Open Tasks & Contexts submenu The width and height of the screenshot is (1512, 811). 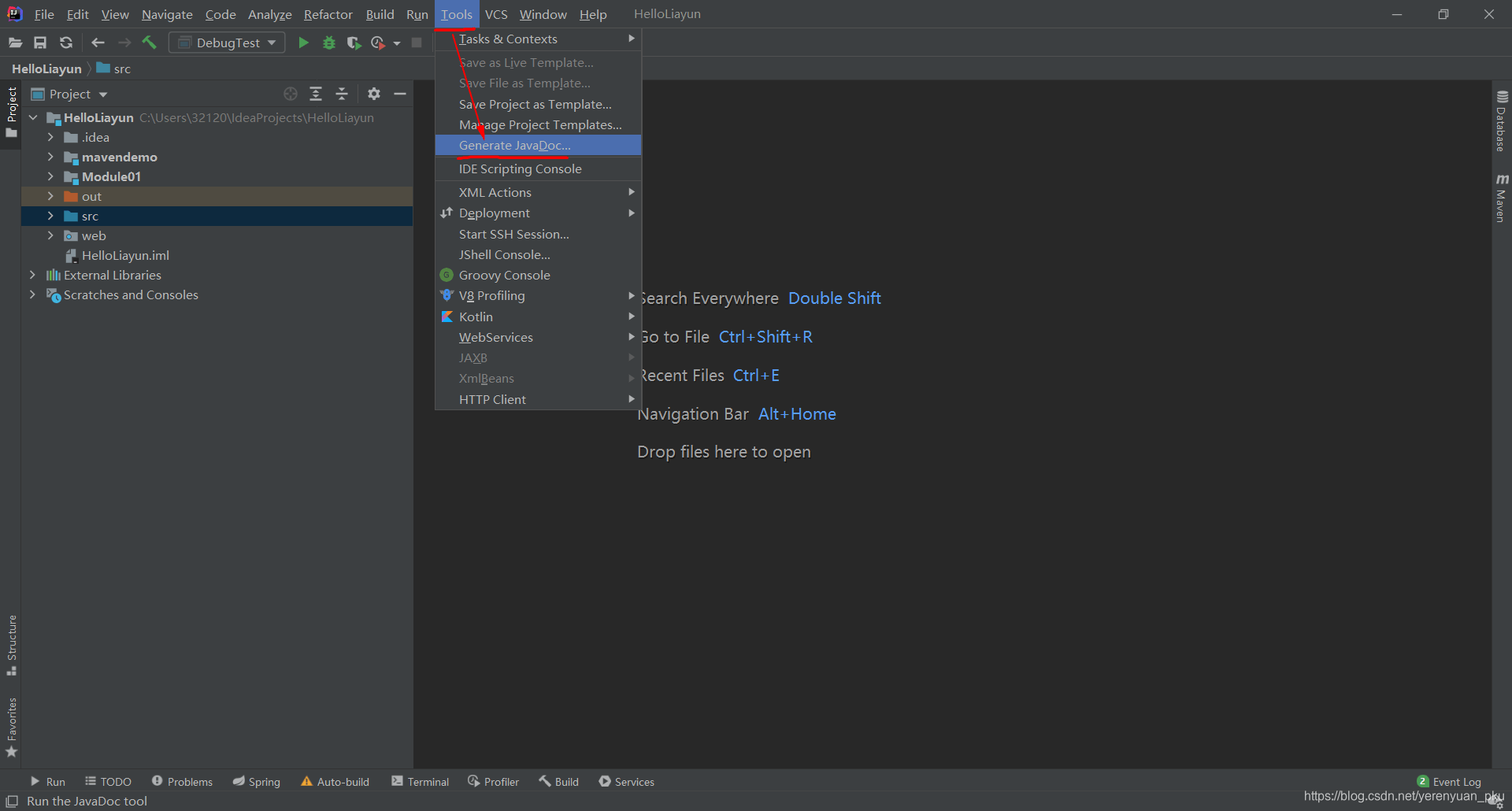tap(538, 39)
